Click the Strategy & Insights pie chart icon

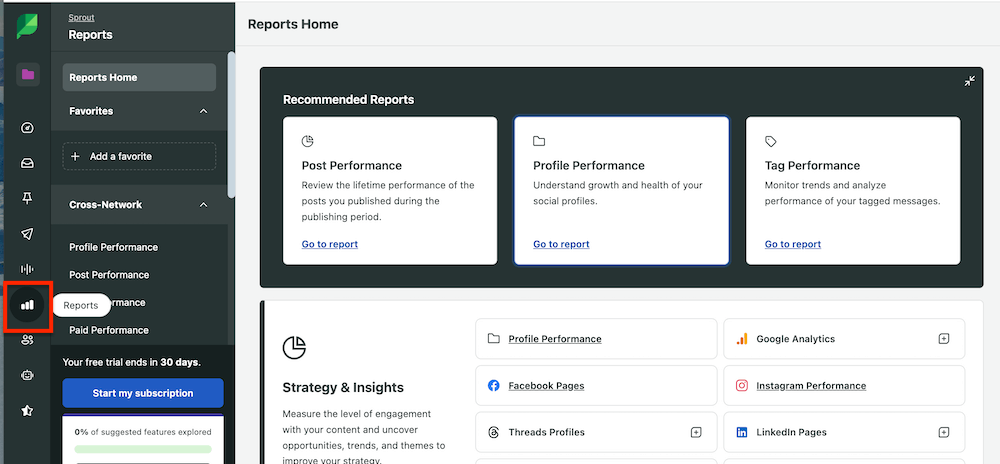[294, 348]
